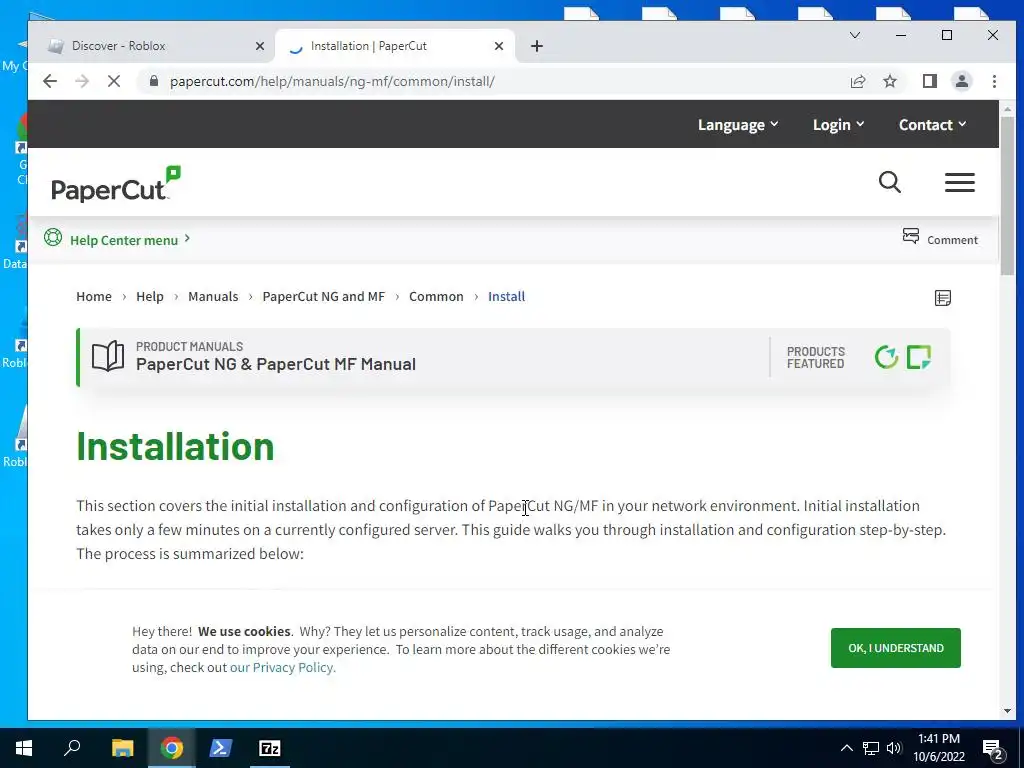Click the address bar URL
This screenshot has width=1024, height=768.
332,82
